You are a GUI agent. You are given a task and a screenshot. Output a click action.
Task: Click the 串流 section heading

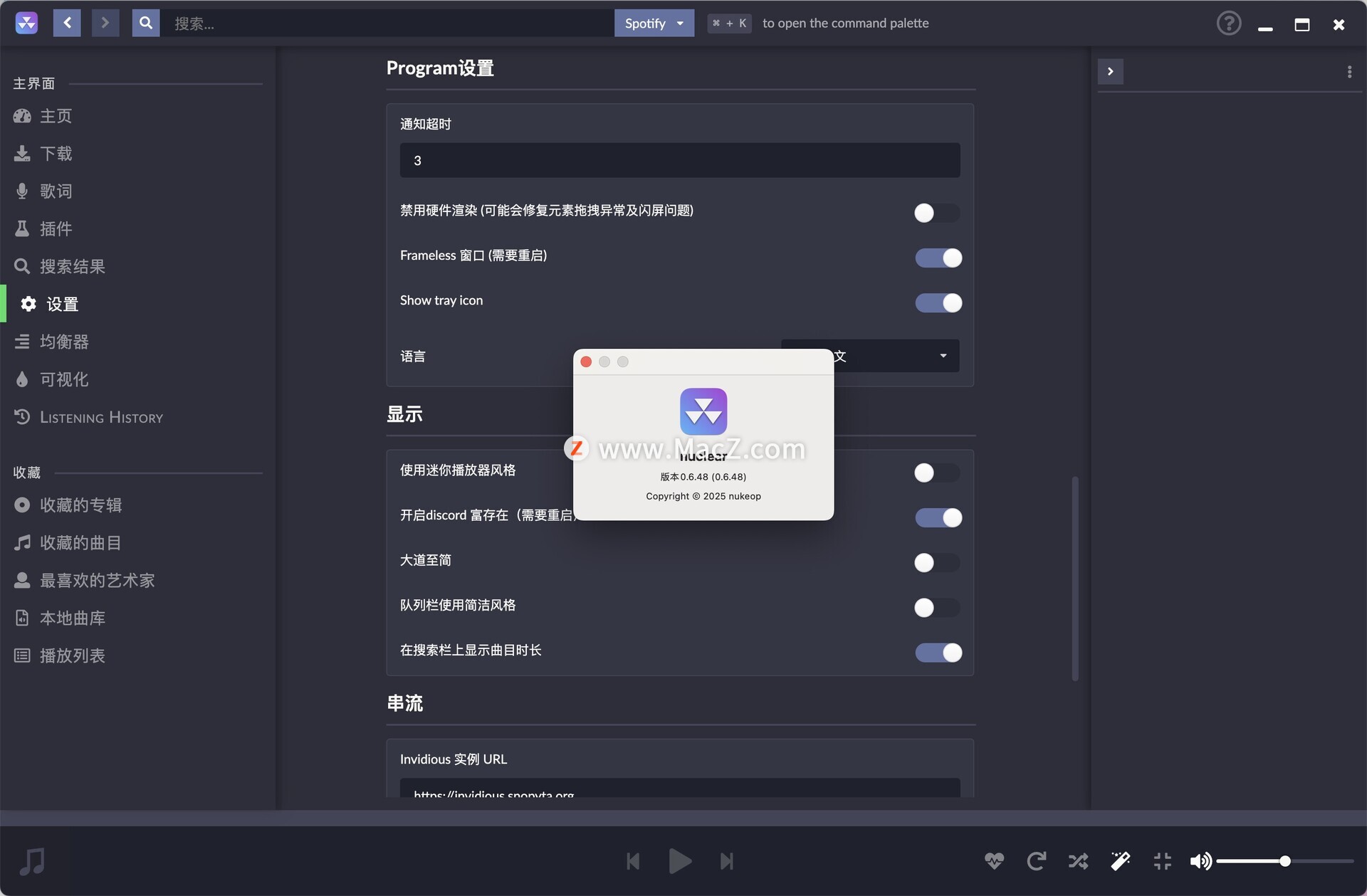point(404,703)
